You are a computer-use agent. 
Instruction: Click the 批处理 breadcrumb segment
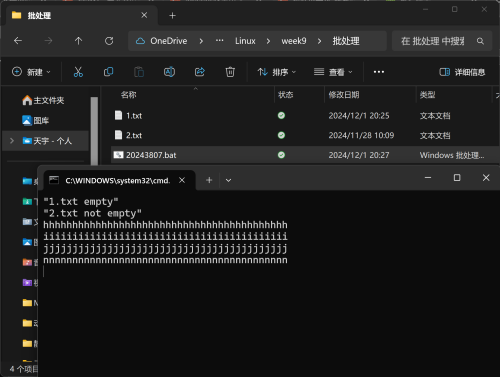coord(346,41)
